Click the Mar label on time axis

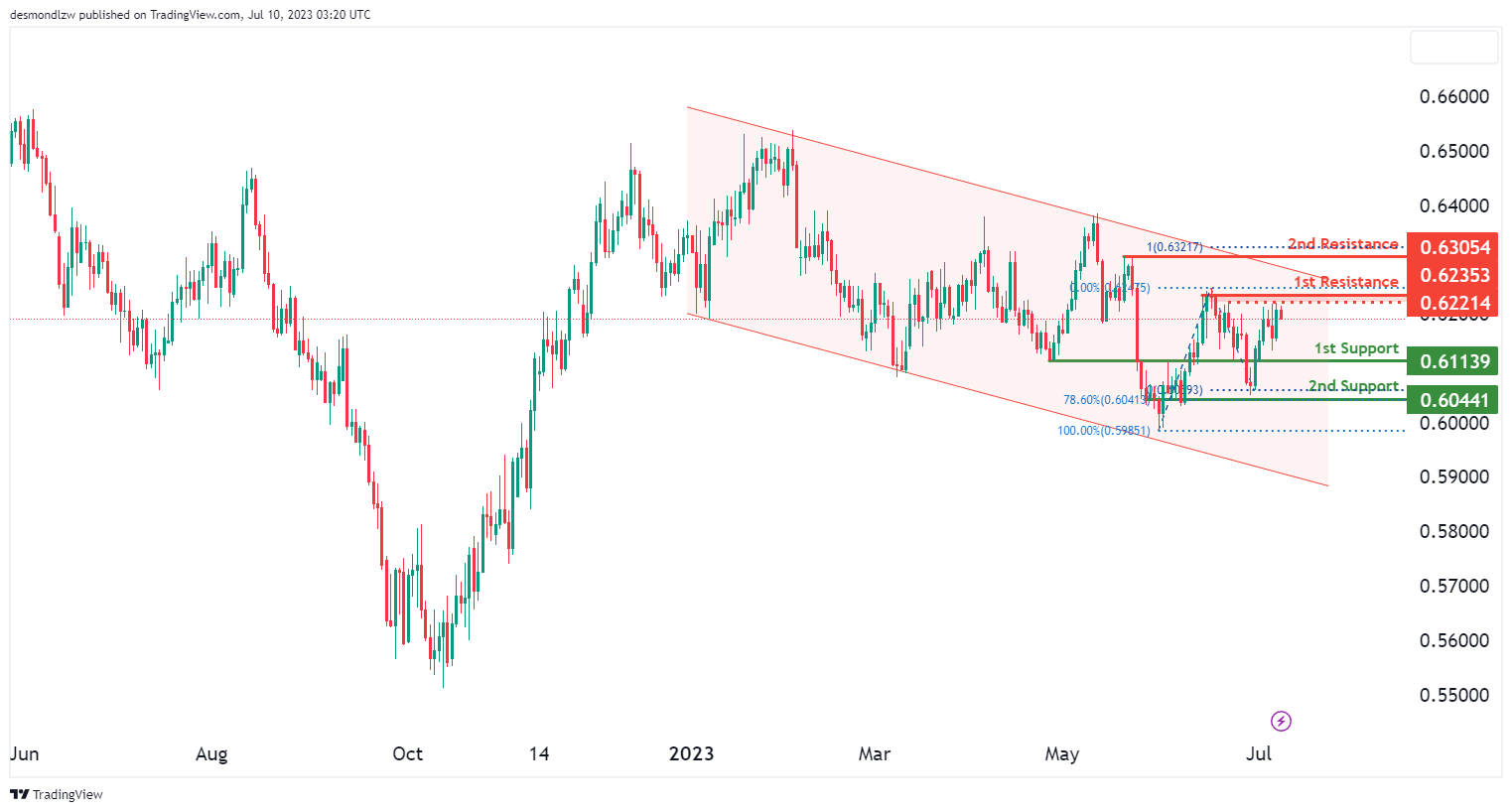[x=874, y=753]
